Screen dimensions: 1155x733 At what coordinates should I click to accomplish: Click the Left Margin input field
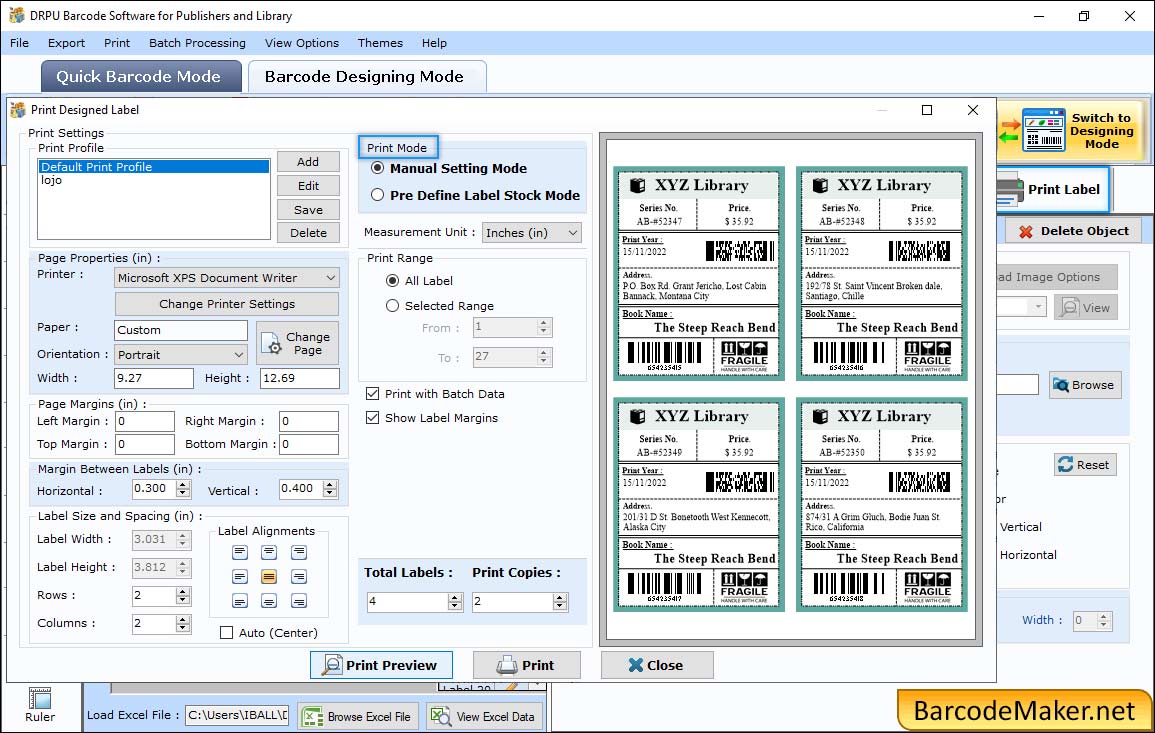pos(144,421)
